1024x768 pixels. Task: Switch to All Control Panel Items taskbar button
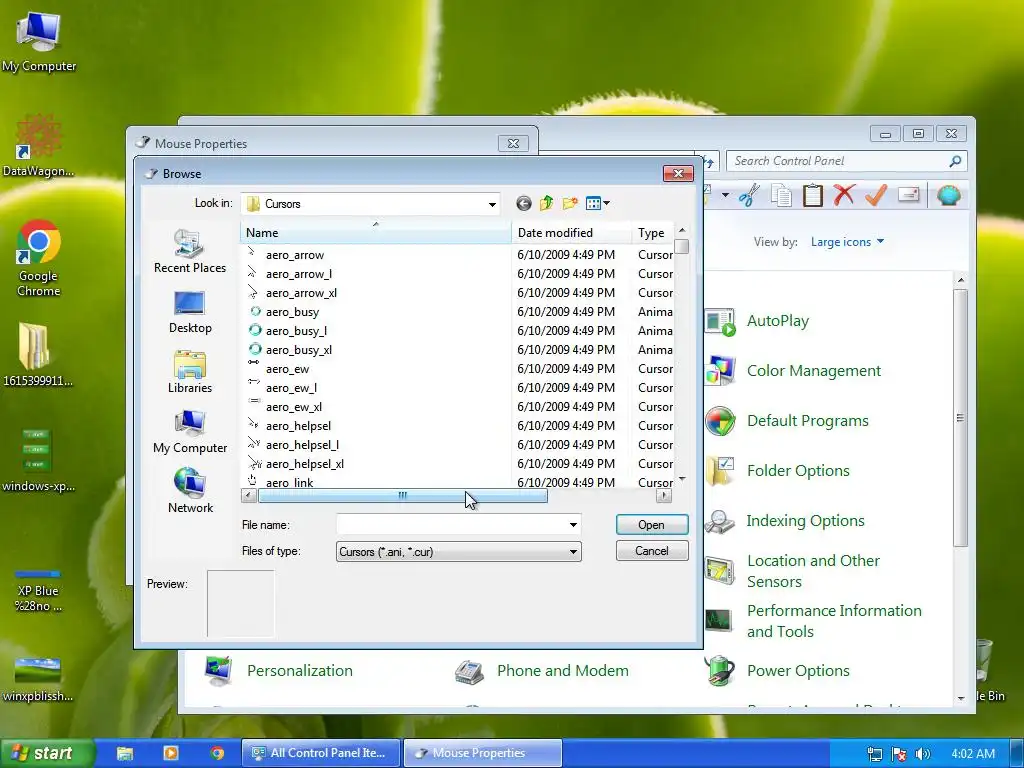point(320,753)
